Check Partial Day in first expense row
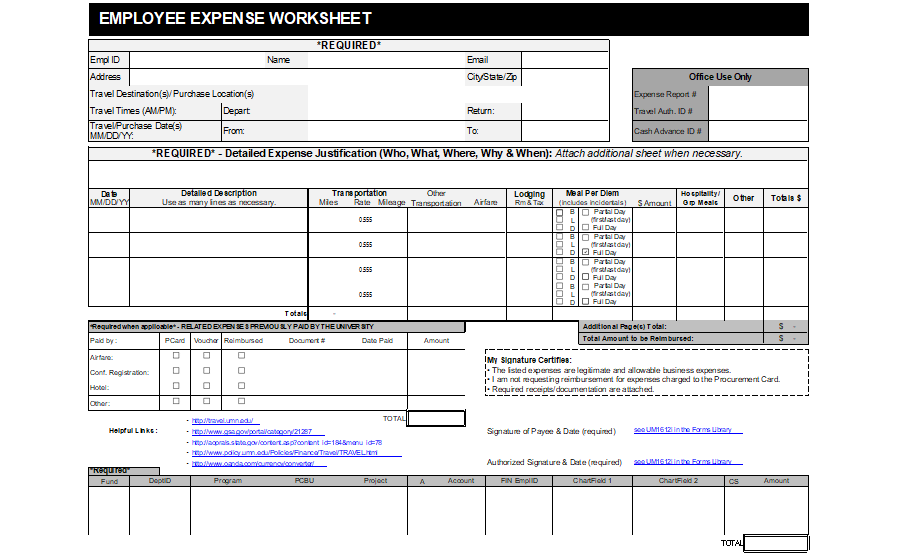900x559 pixels. pyautogui.click(x=585, y=212)
